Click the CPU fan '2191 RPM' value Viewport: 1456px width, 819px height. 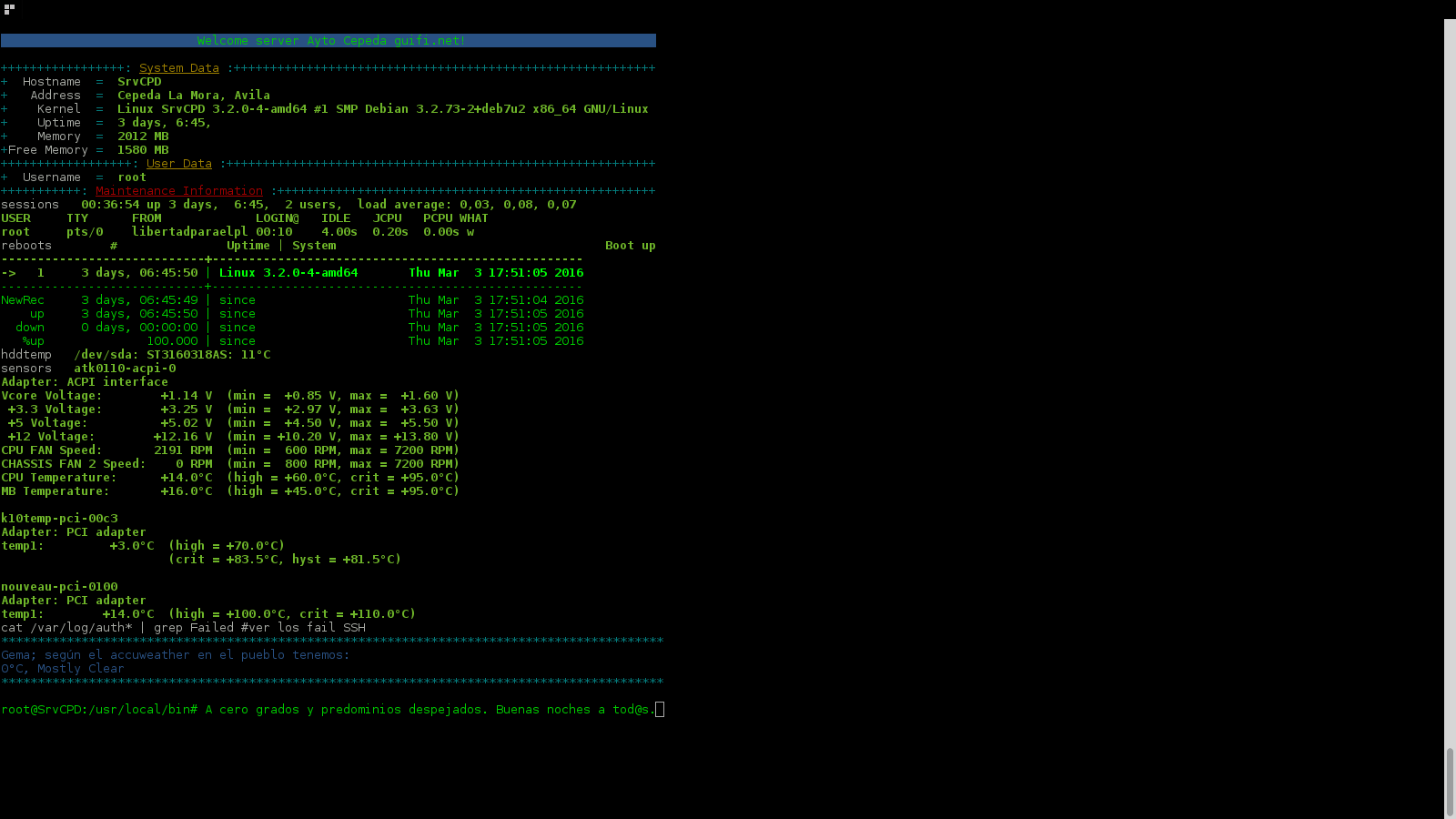183,450
